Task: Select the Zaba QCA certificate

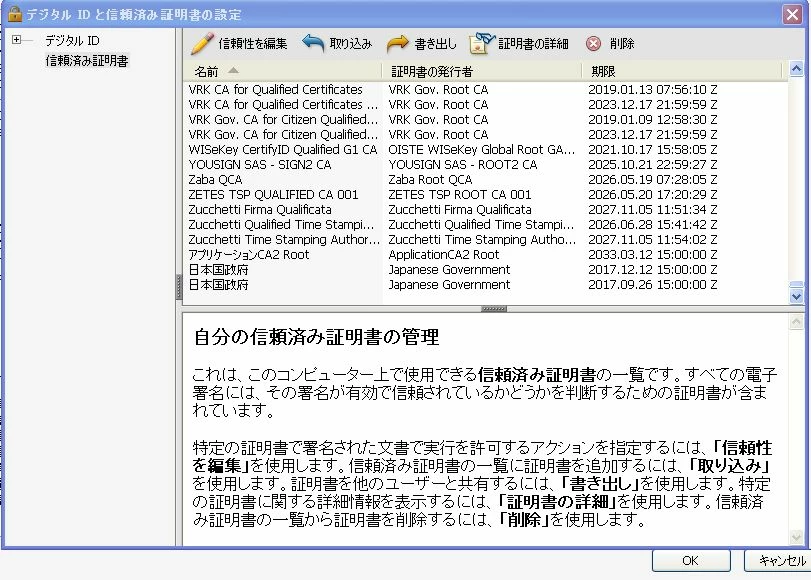Action: pyautogui.click(x=486, y=180)
